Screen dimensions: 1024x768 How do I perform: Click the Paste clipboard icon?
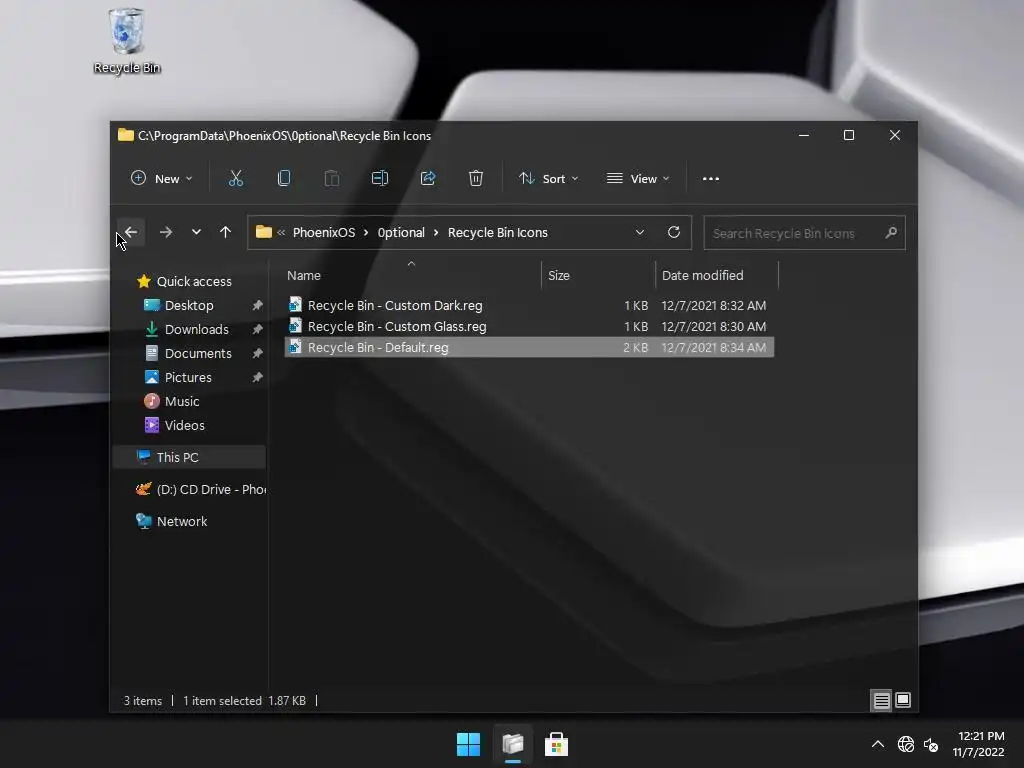pos(332,178)
